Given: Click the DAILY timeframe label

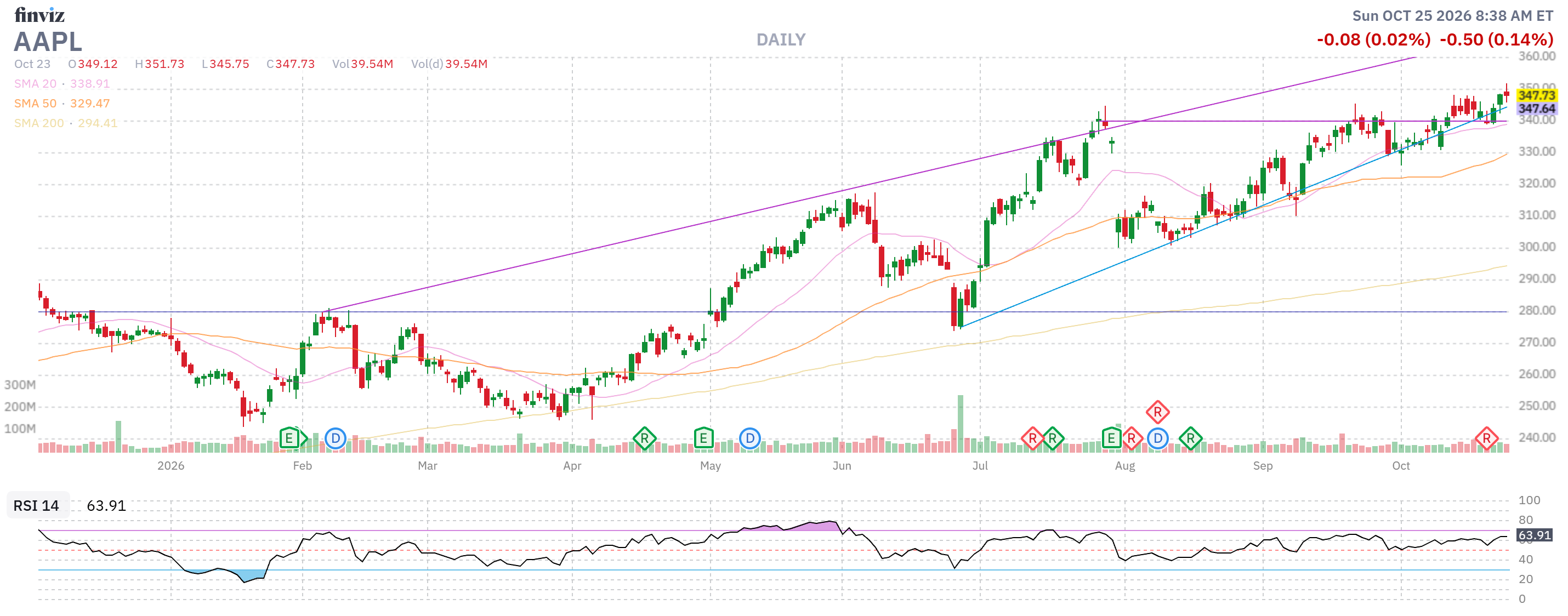Looking at the screenshot, I should (x=781, y=39).
